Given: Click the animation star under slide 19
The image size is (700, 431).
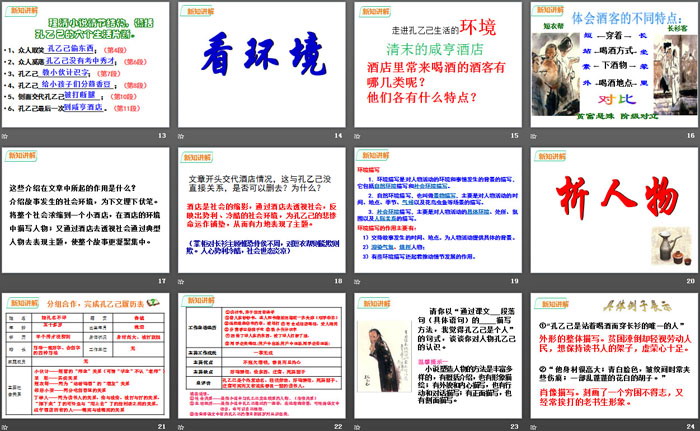Looking at the screenshot, I should pos(357,281).
